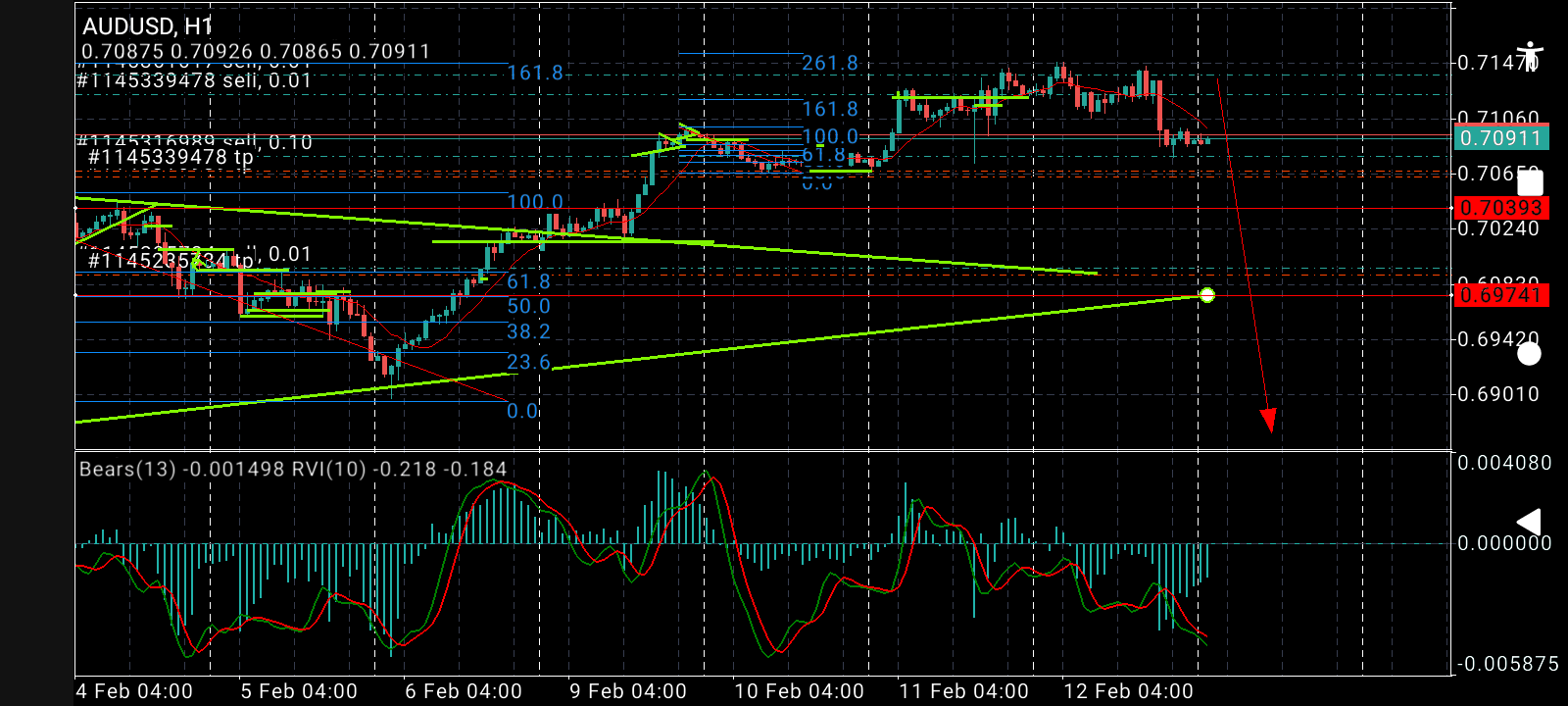Click the current price label 0.70911
Screen dimensions: 1568x706
coord(1500,138)
